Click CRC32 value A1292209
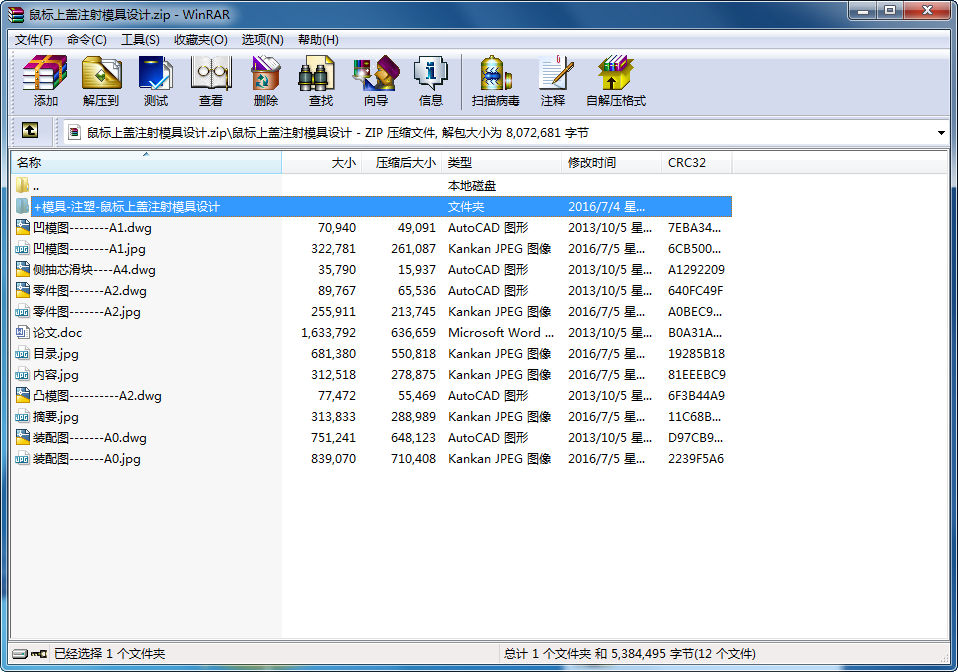This screenshot has width=958, height=672. [697, 269]
